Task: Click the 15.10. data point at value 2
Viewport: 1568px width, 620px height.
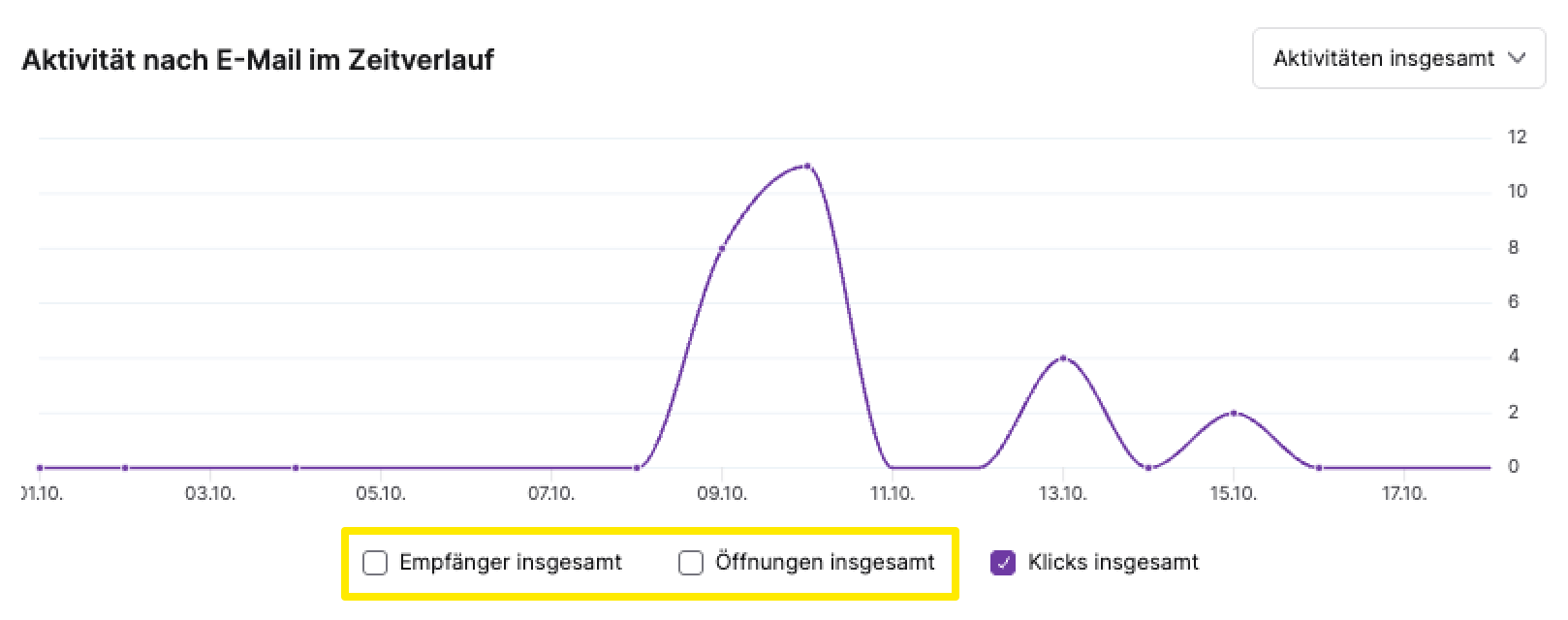Action: click(x=1234, y=413)
